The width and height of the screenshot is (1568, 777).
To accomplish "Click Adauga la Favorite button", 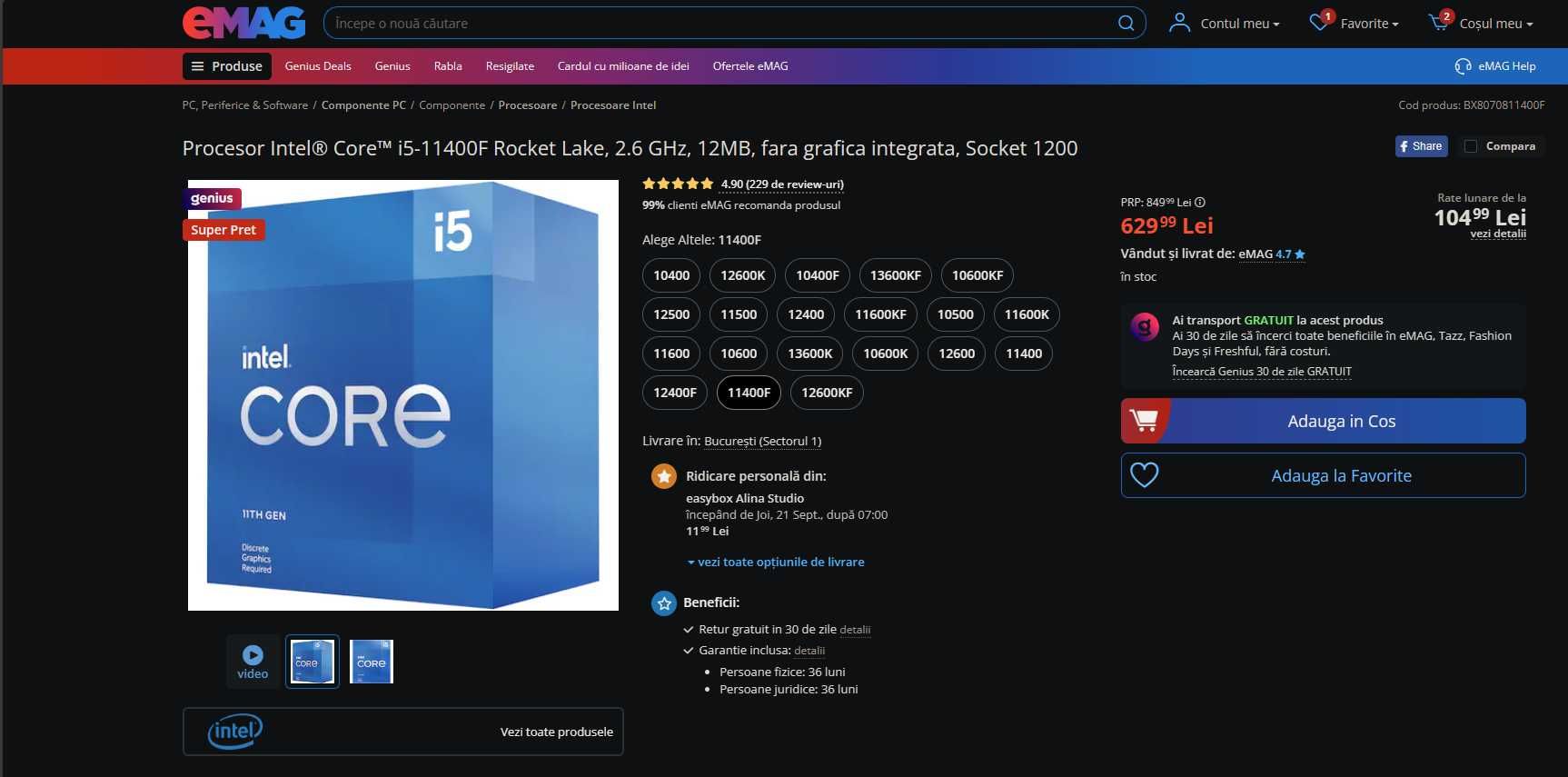I will point(1323,475).
